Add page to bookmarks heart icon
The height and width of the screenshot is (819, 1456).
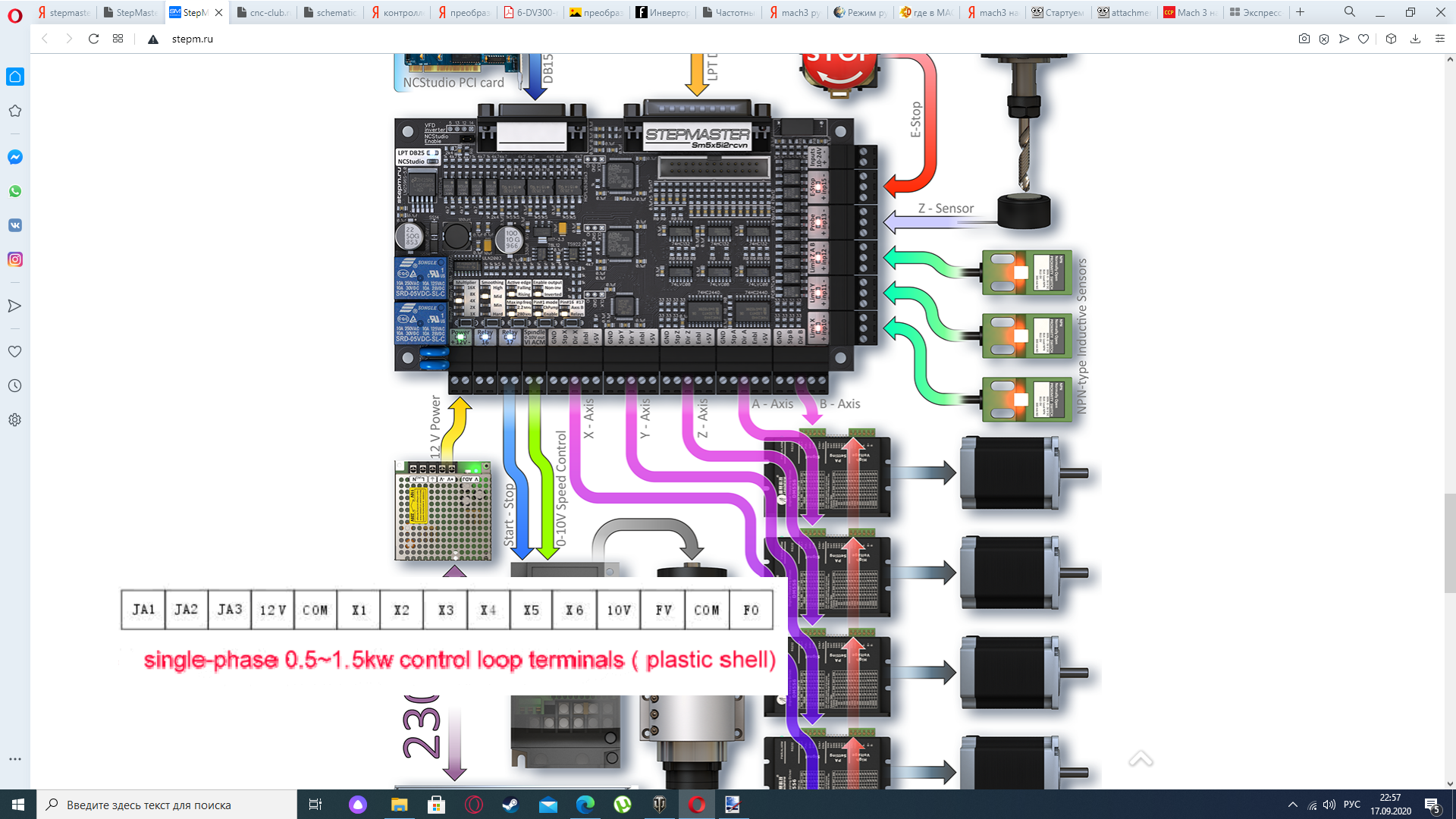(x=1363, y=39)
